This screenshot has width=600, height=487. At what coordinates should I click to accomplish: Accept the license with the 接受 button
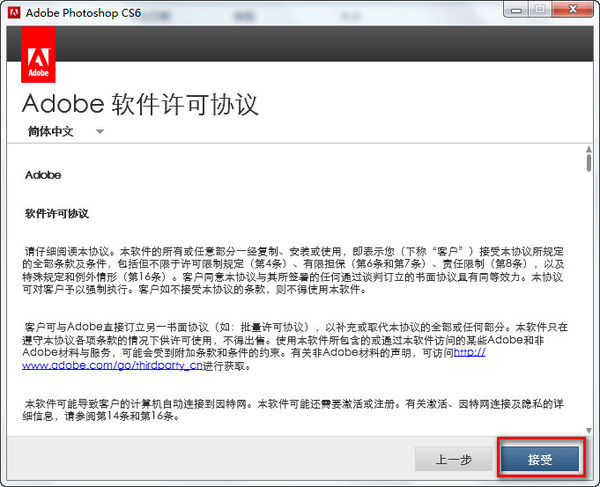tap(540, 459)
